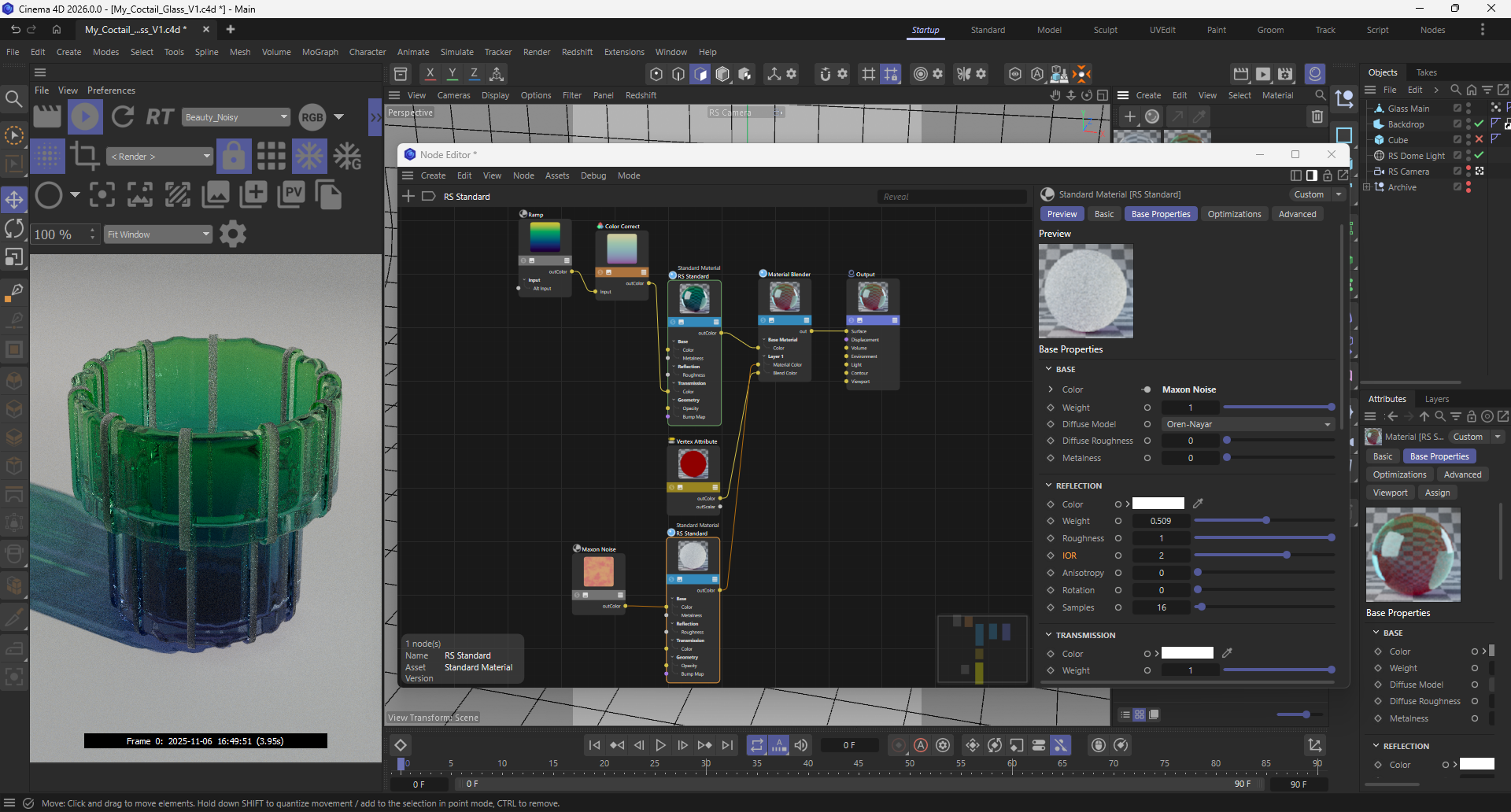Image resolution: width=1511 pixels, height=812 pixels.
Task: Click the RT button in RenderView
Action: (160, 117)
